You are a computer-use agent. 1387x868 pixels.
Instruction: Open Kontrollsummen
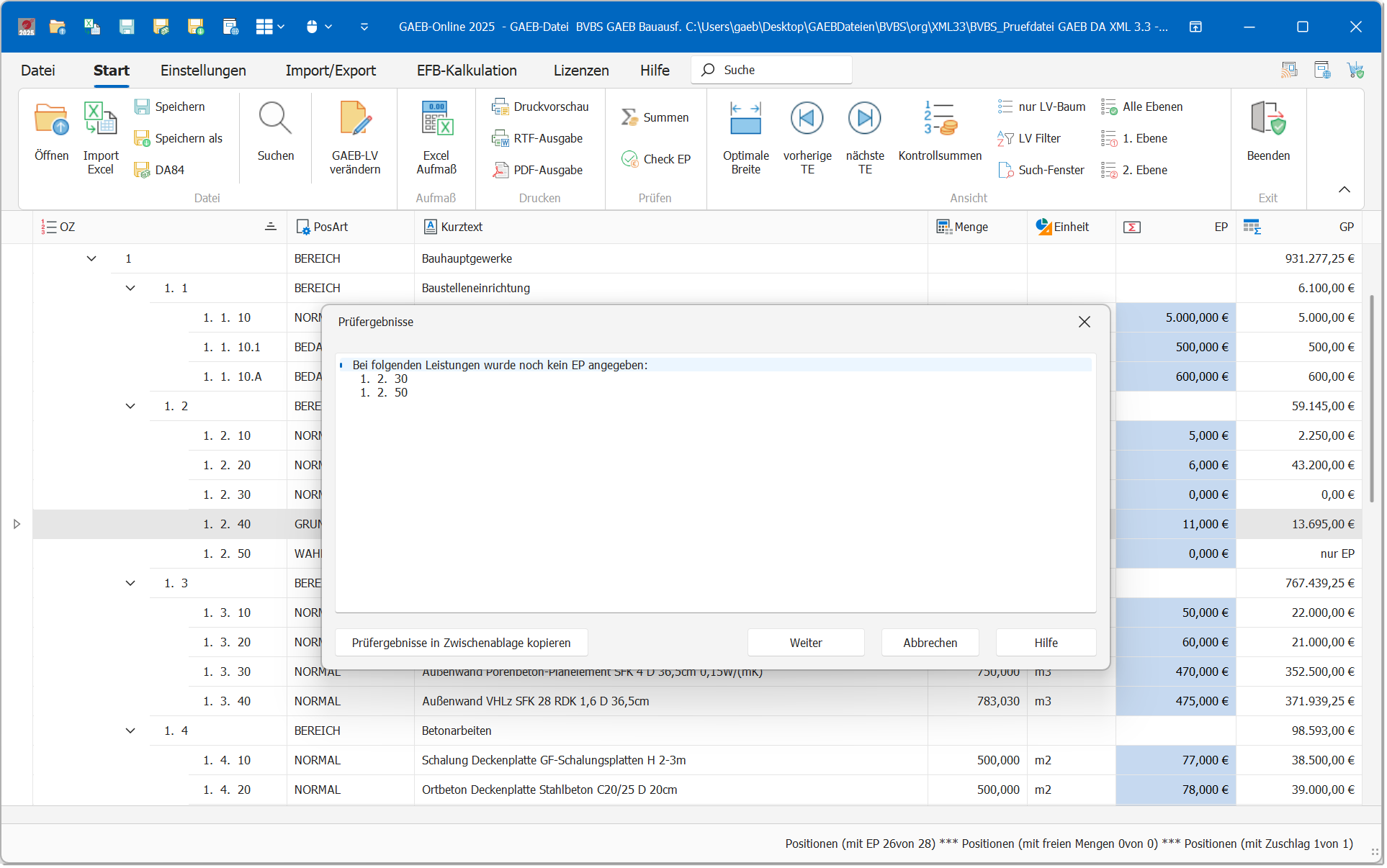940,121
